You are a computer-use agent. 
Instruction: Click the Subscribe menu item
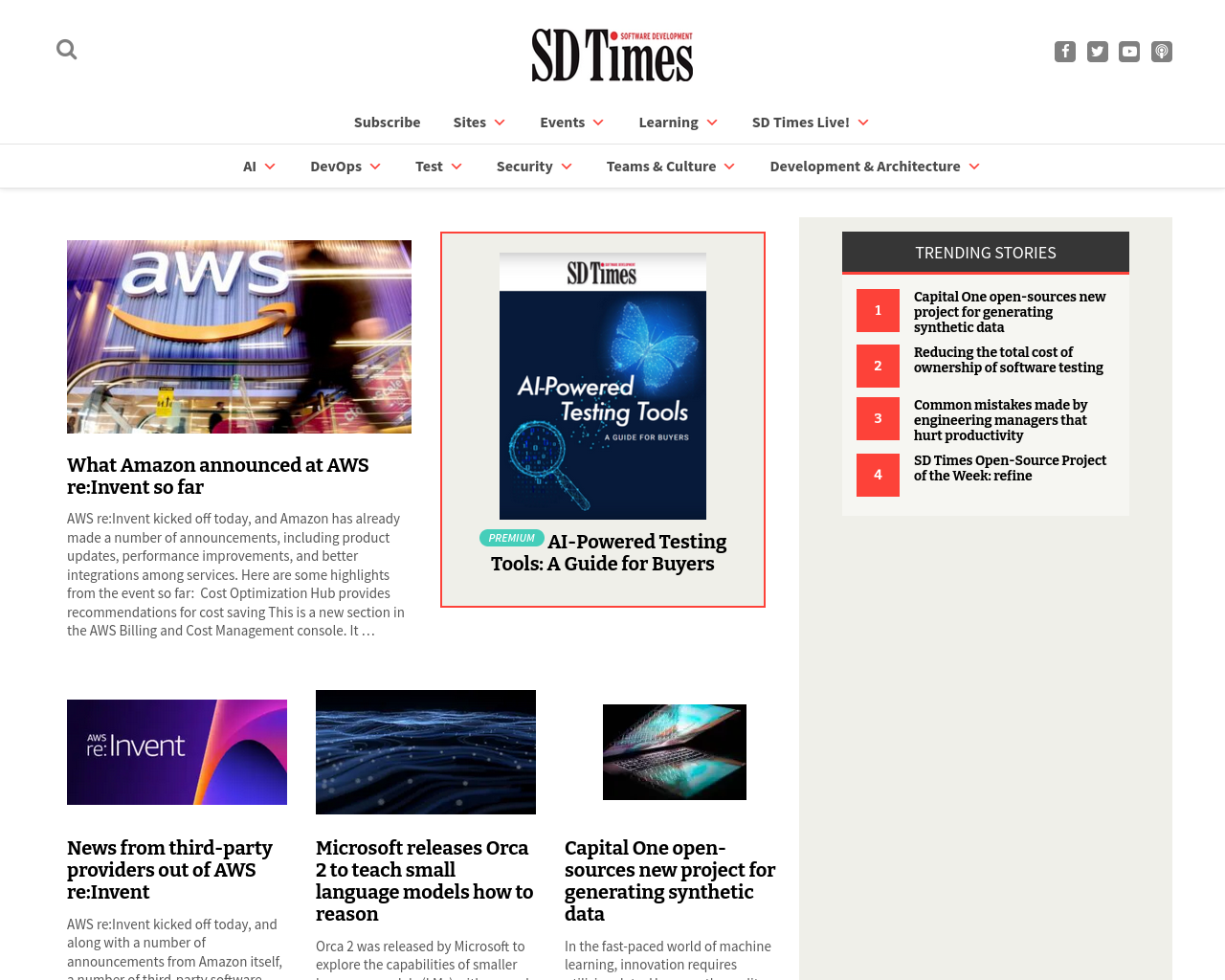(387, 122)
